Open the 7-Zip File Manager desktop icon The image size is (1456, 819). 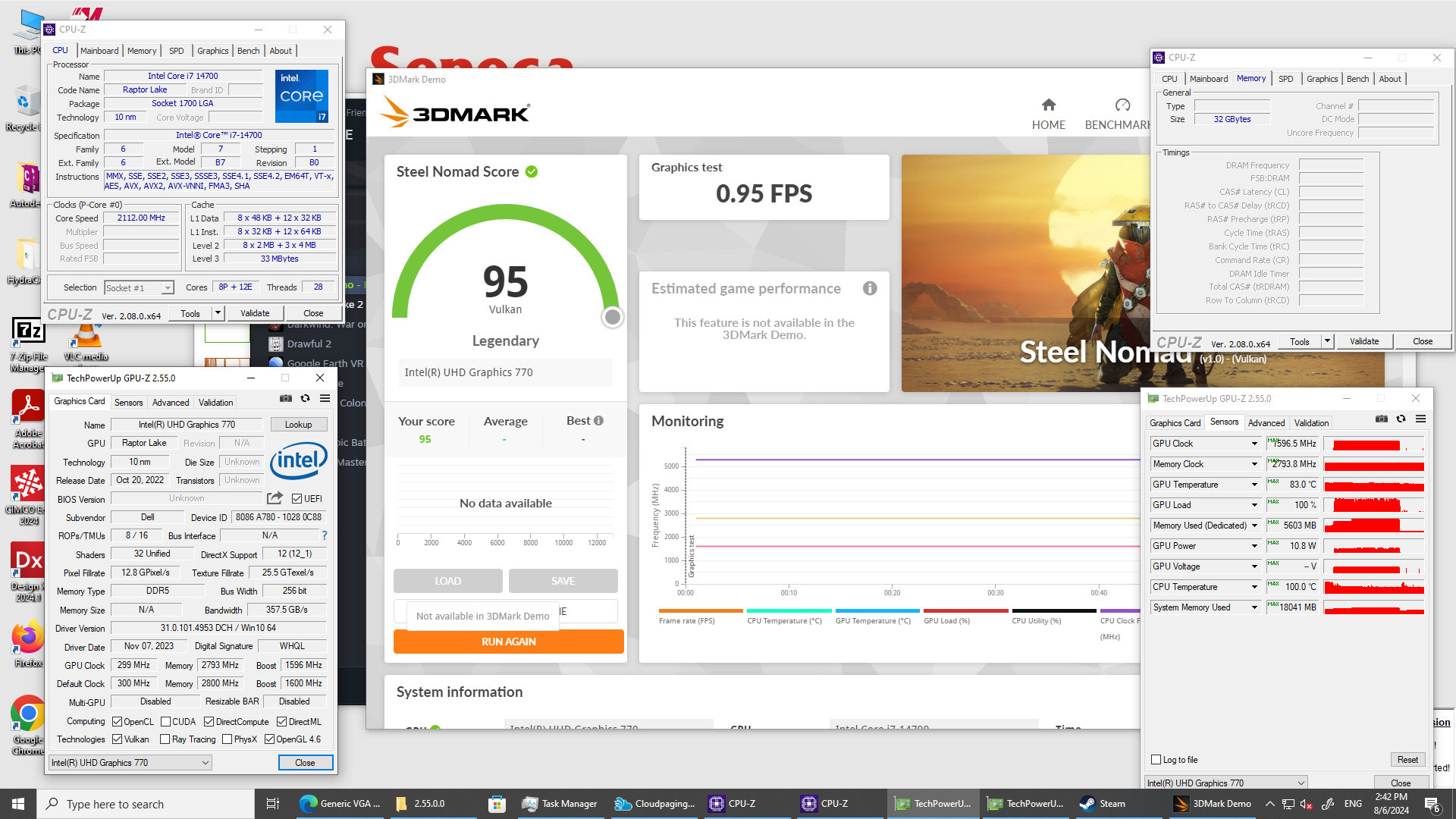29,346
